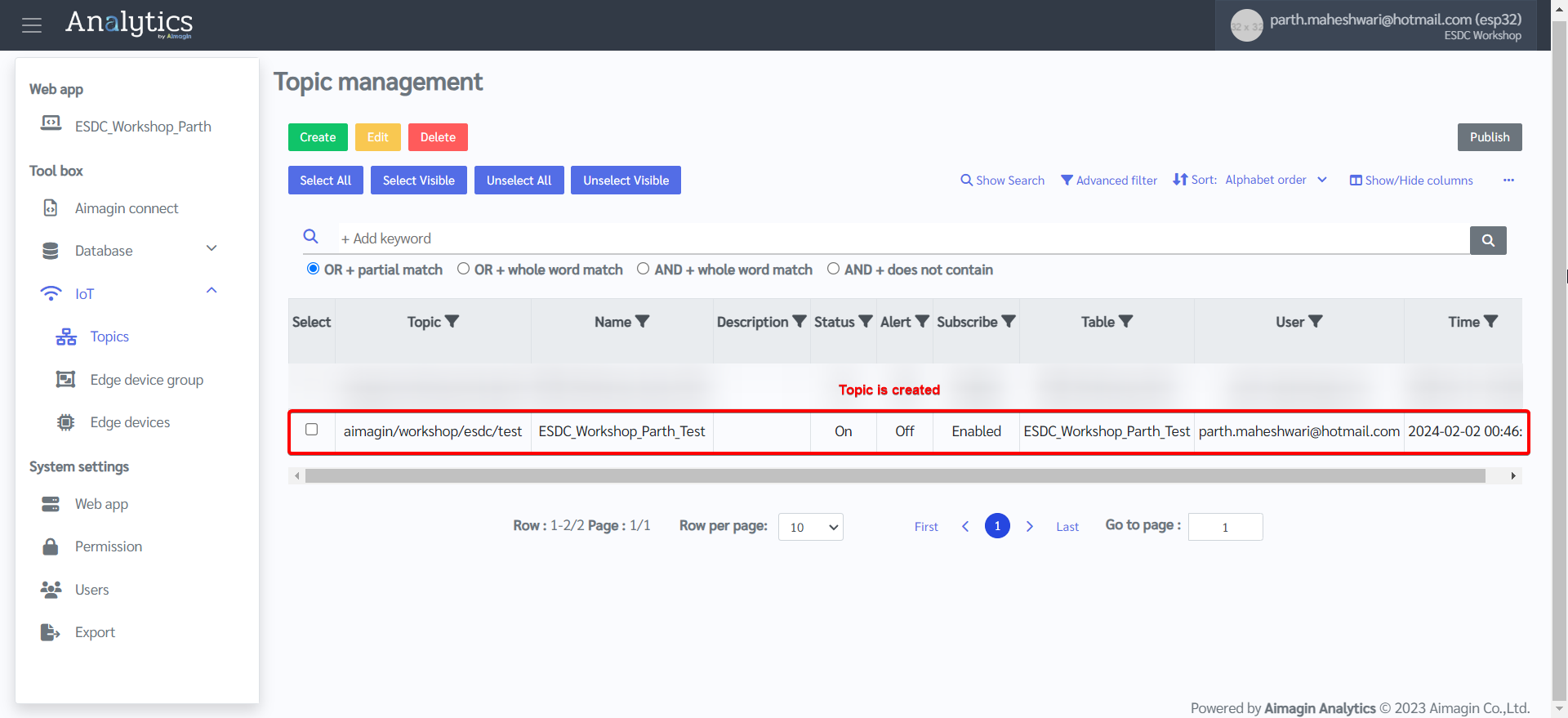Click the Edge device group icon

pyautogui.click(x=65, y=379)
